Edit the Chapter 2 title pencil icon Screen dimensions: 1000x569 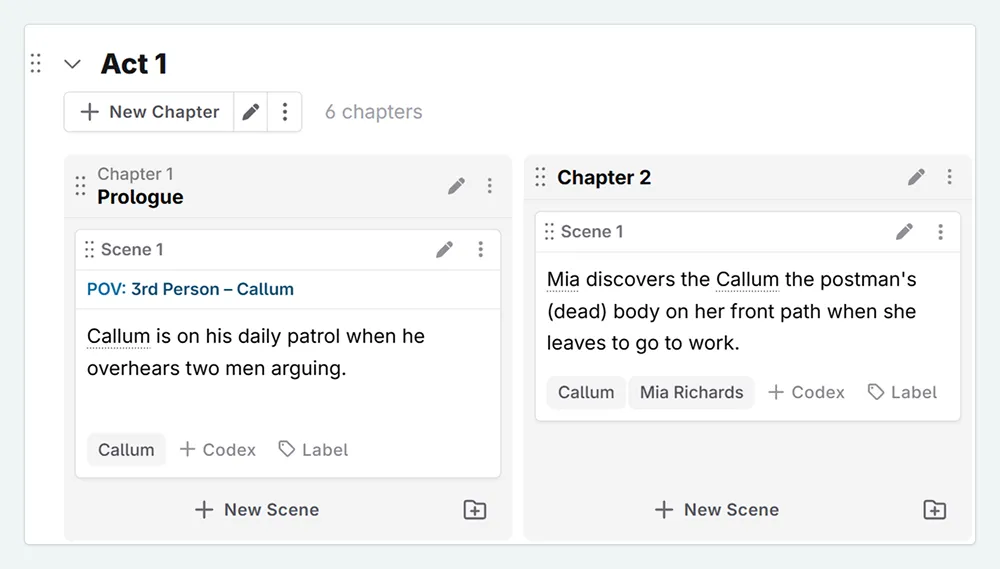coord(916,177)
